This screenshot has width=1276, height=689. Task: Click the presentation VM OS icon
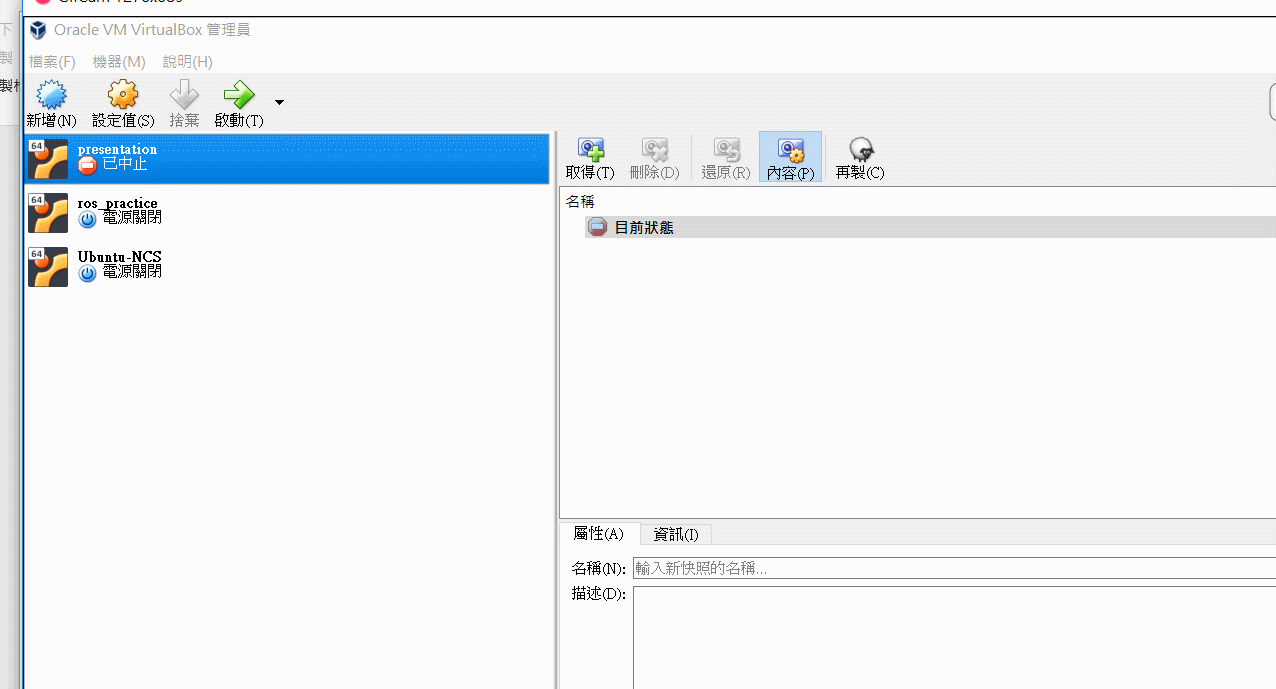[x=48, y=159]
